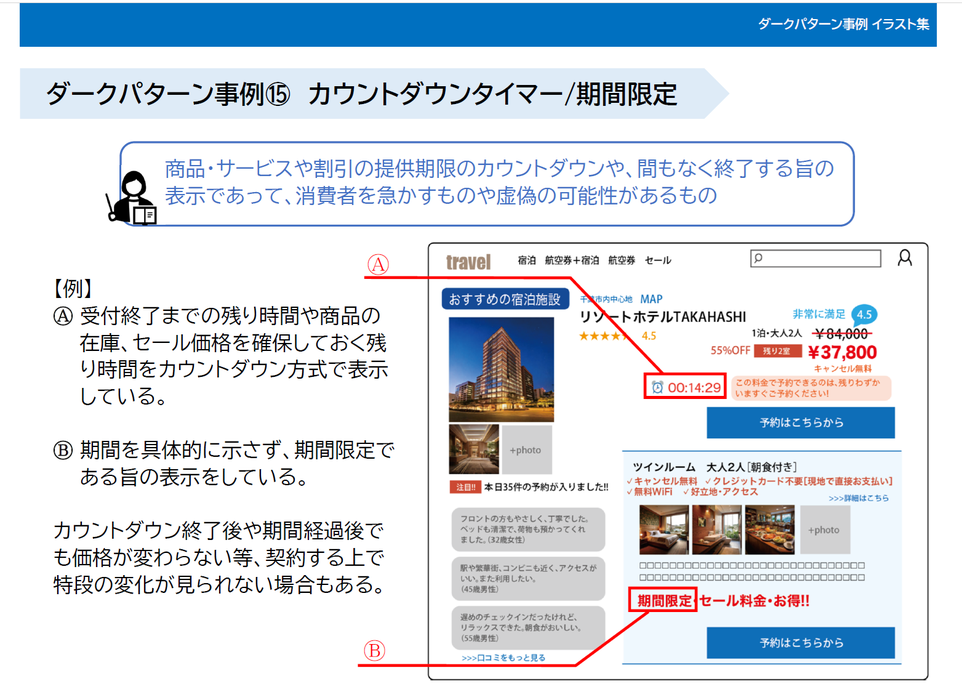Screen dimensions: 962x689
Task: Click the room photo with the window view
Action: click(x=717, y=530)
